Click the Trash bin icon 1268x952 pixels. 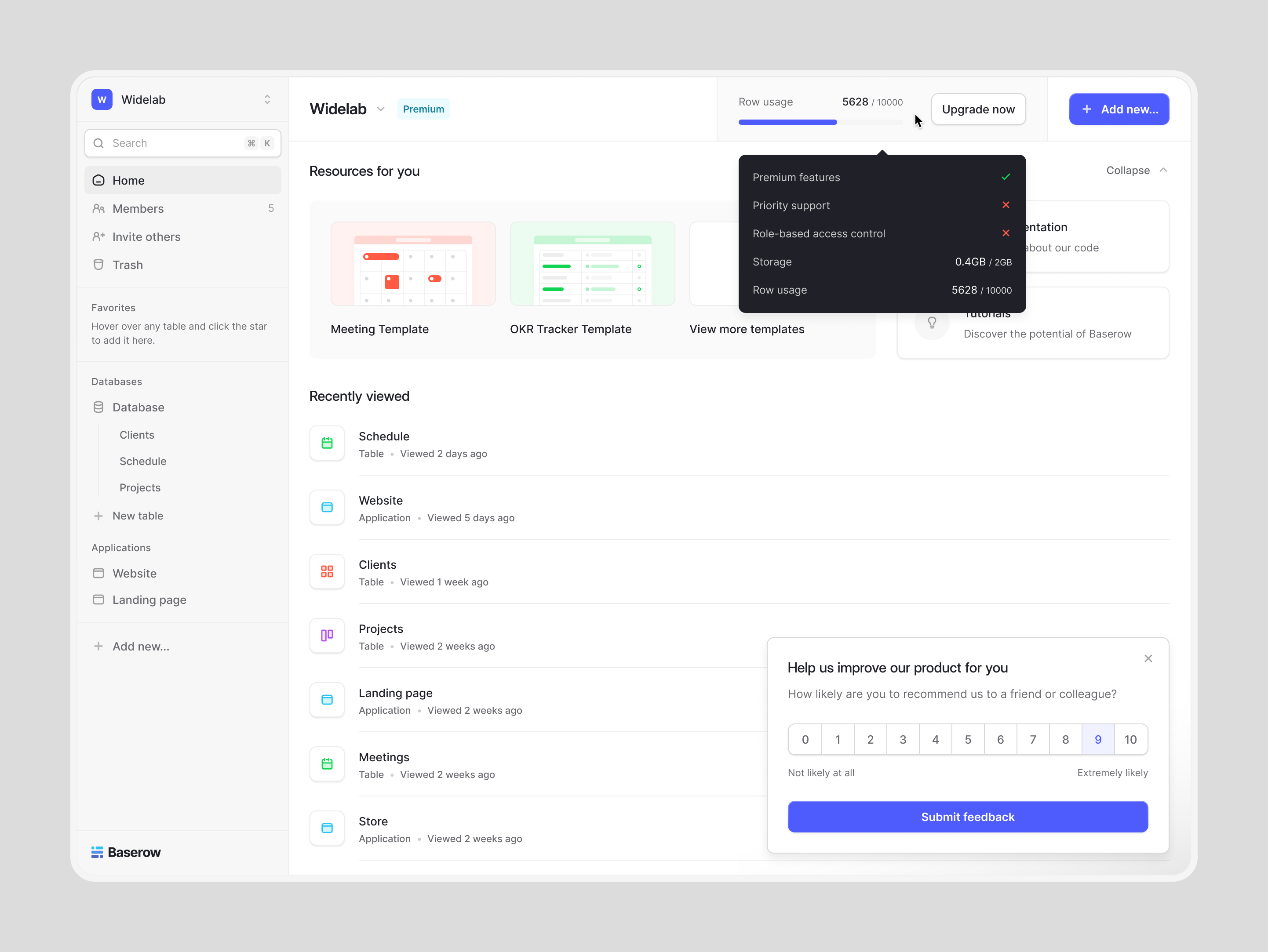point(98,265)
